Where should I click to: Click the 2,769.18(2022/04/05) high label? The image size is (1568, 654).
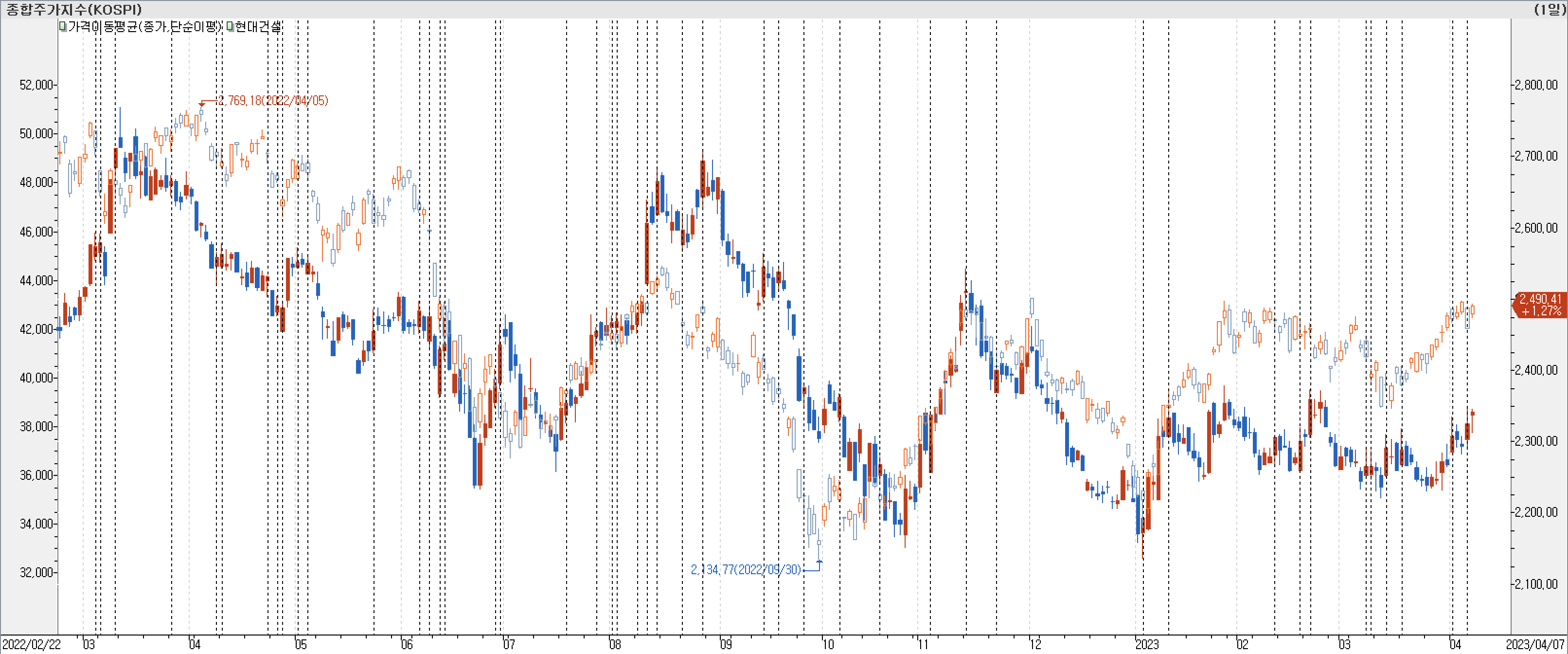coord(273,100)
